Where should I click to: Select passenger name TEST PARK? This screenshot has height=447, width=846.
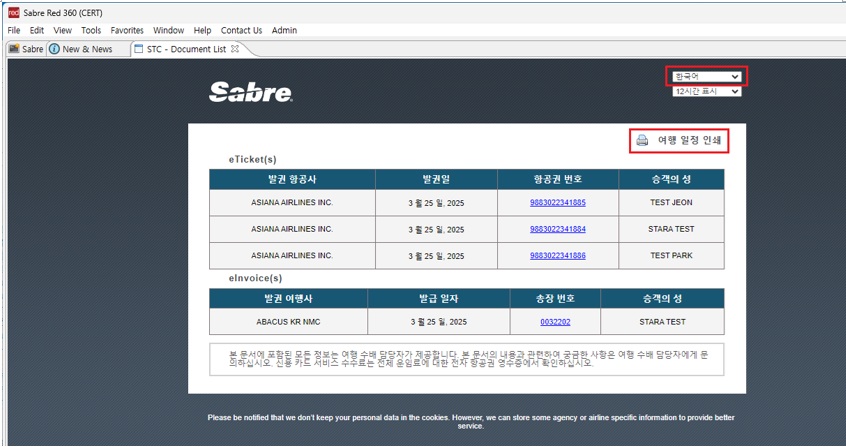click(671, 255)
